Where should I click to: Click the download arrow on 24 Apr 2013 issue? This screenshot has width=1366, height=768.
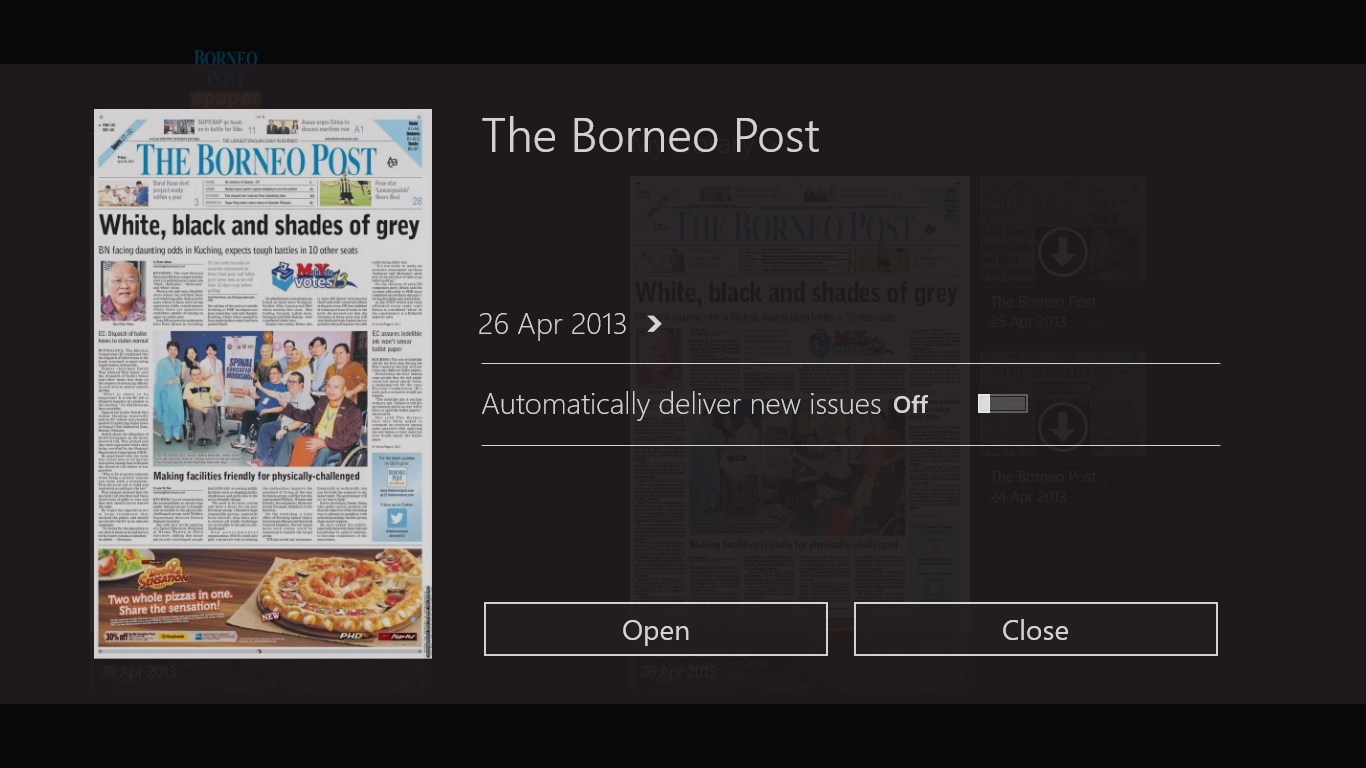coord(1062,427)
